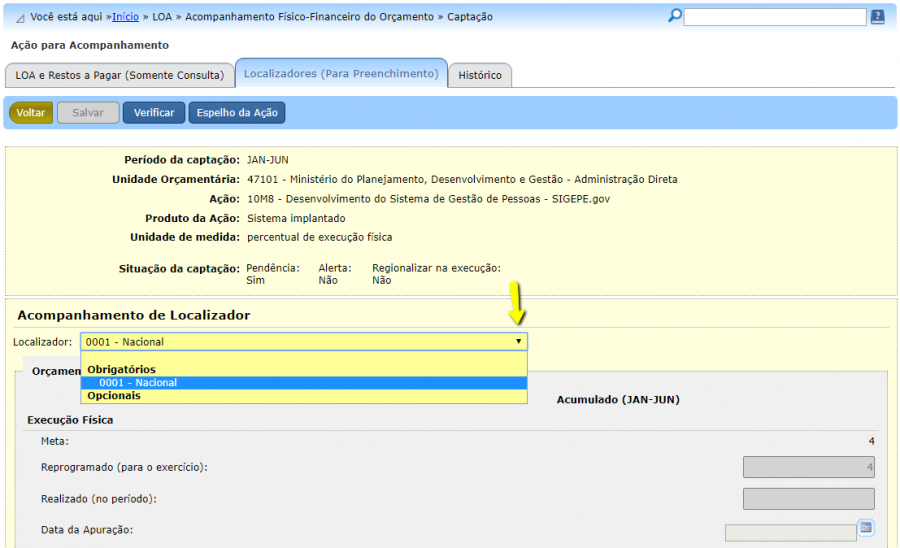The height and width of the screenshot is (548, 900).
Task: Open the help icon beside search box
Action: (878, 17)
